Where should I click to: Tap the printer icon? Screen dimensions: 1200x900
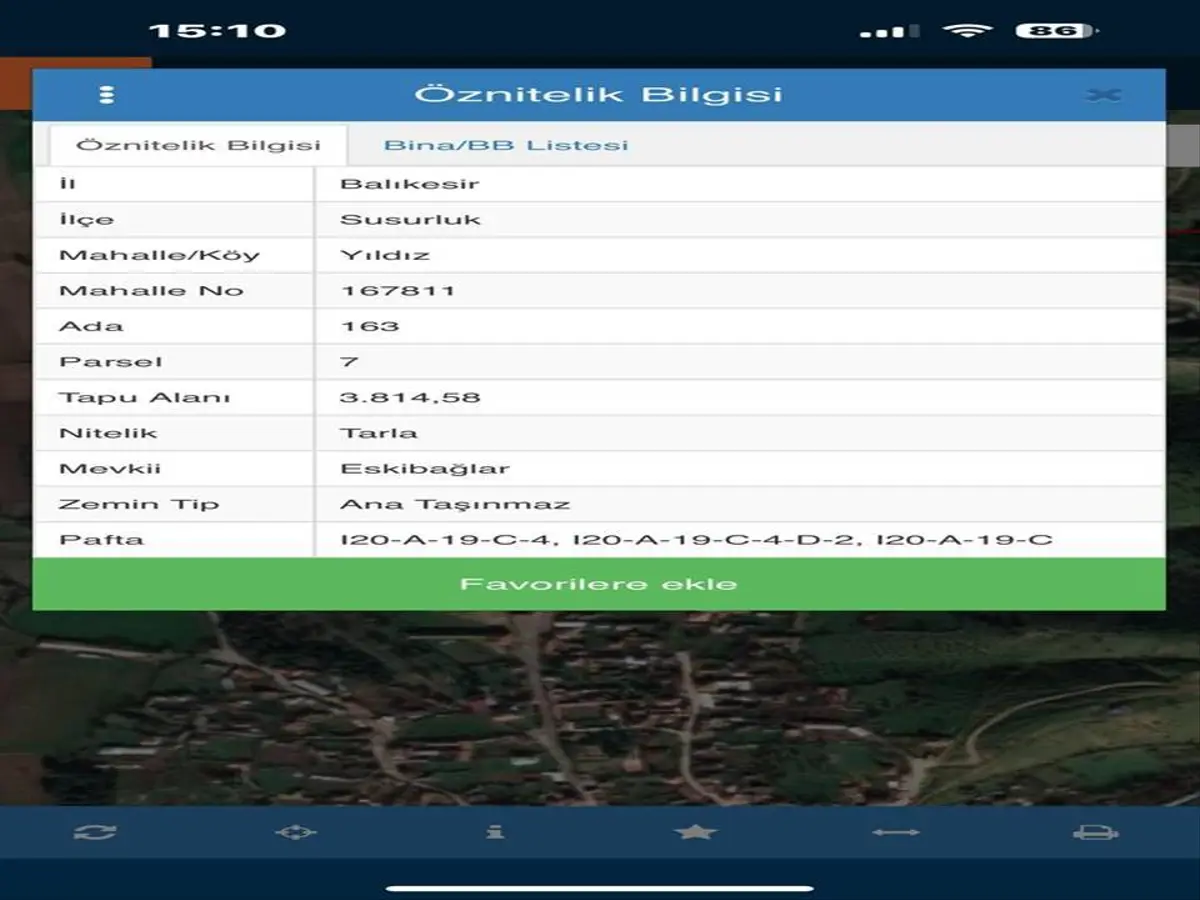coord(1095,832)
